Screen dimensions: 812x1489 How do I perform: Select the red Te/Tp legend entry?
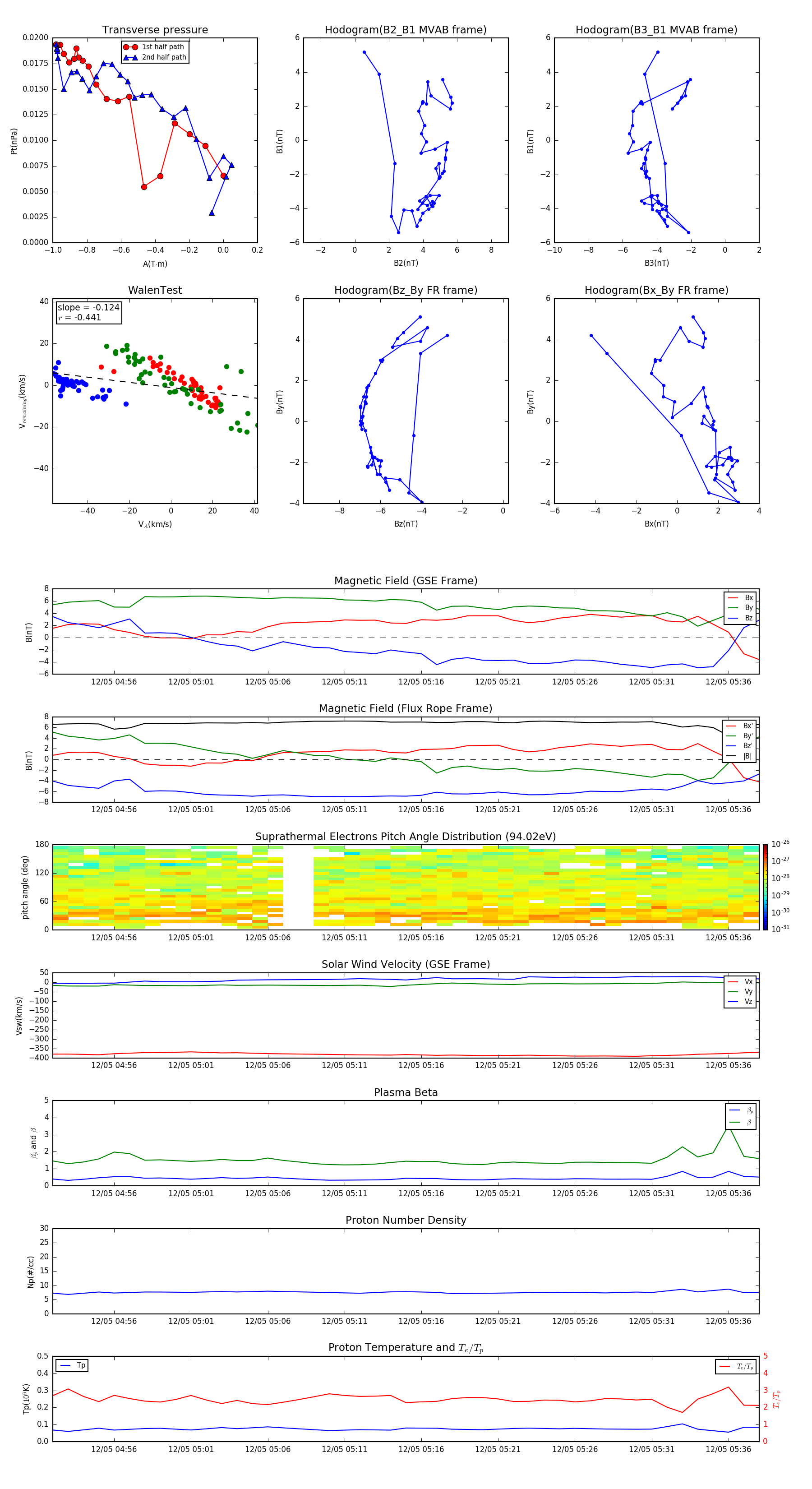click(736, 1366)
